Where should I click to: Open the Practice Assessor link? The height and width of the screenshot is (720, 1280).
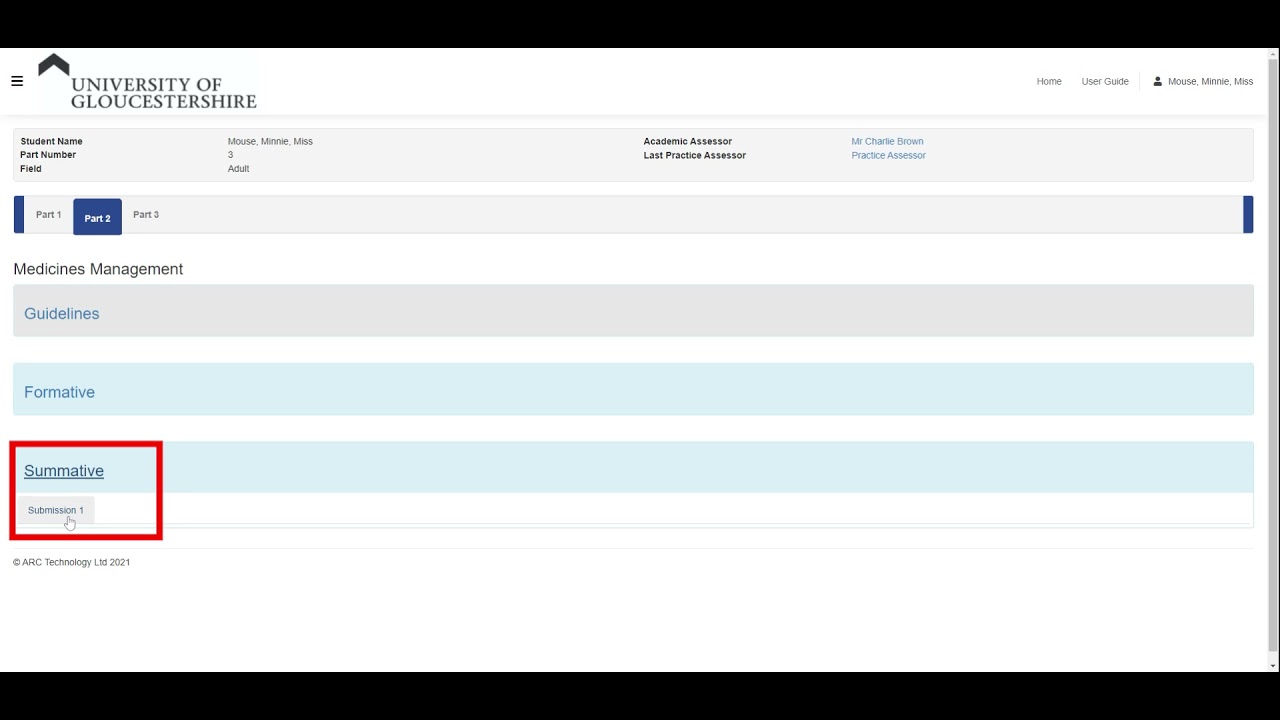coord(888,155)
